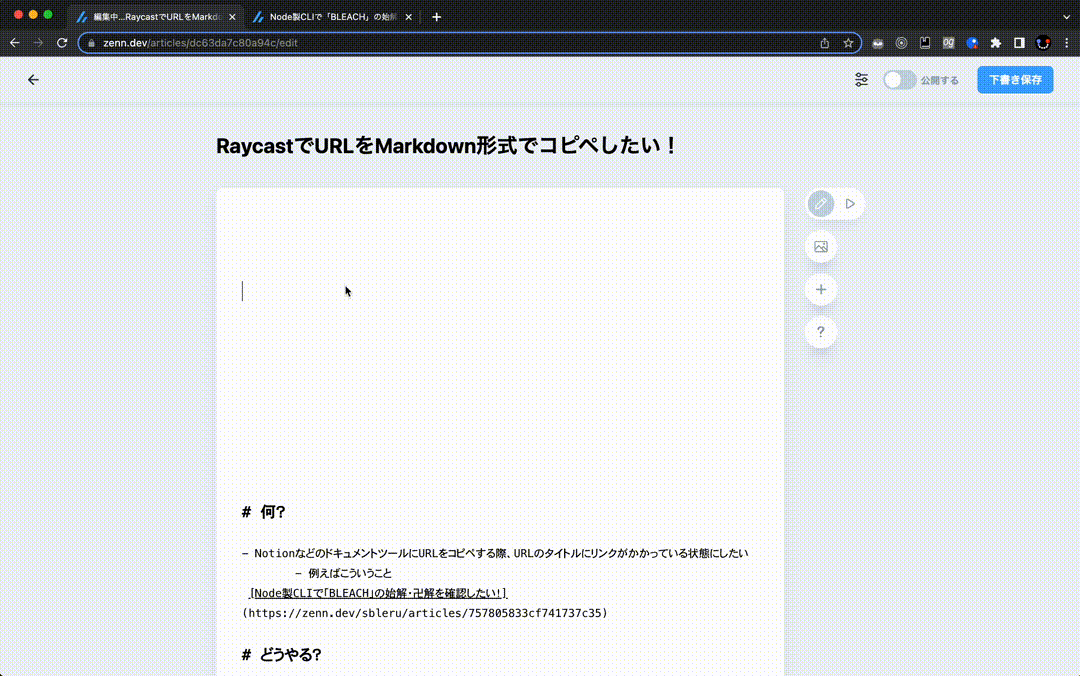Click the 下書き保存 button
The image size is (1080, 676).
[1015, 80]
